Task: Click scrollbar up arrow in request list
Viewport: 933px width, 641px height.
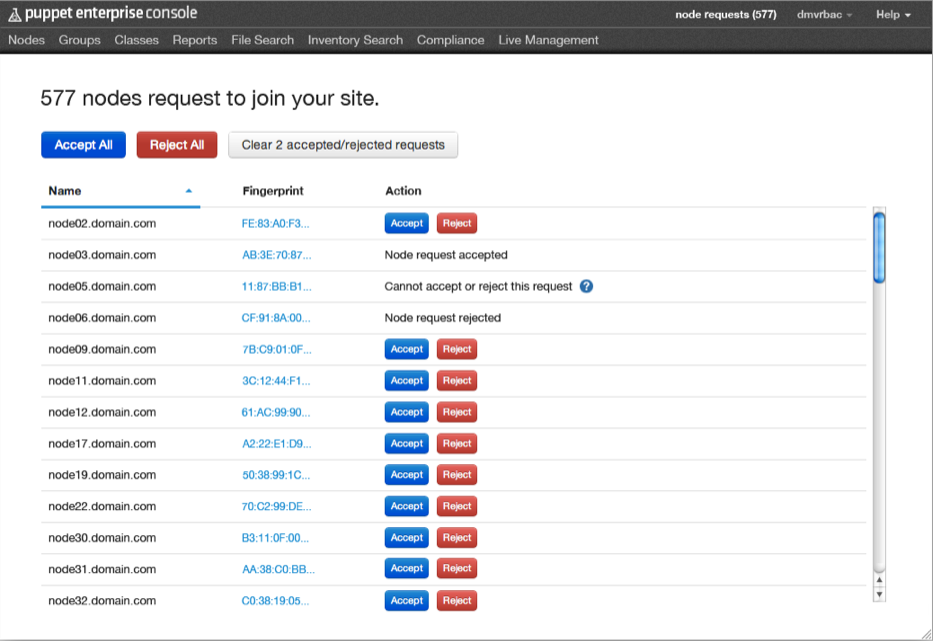Action: pyautogui.click(x=879, y=580)
